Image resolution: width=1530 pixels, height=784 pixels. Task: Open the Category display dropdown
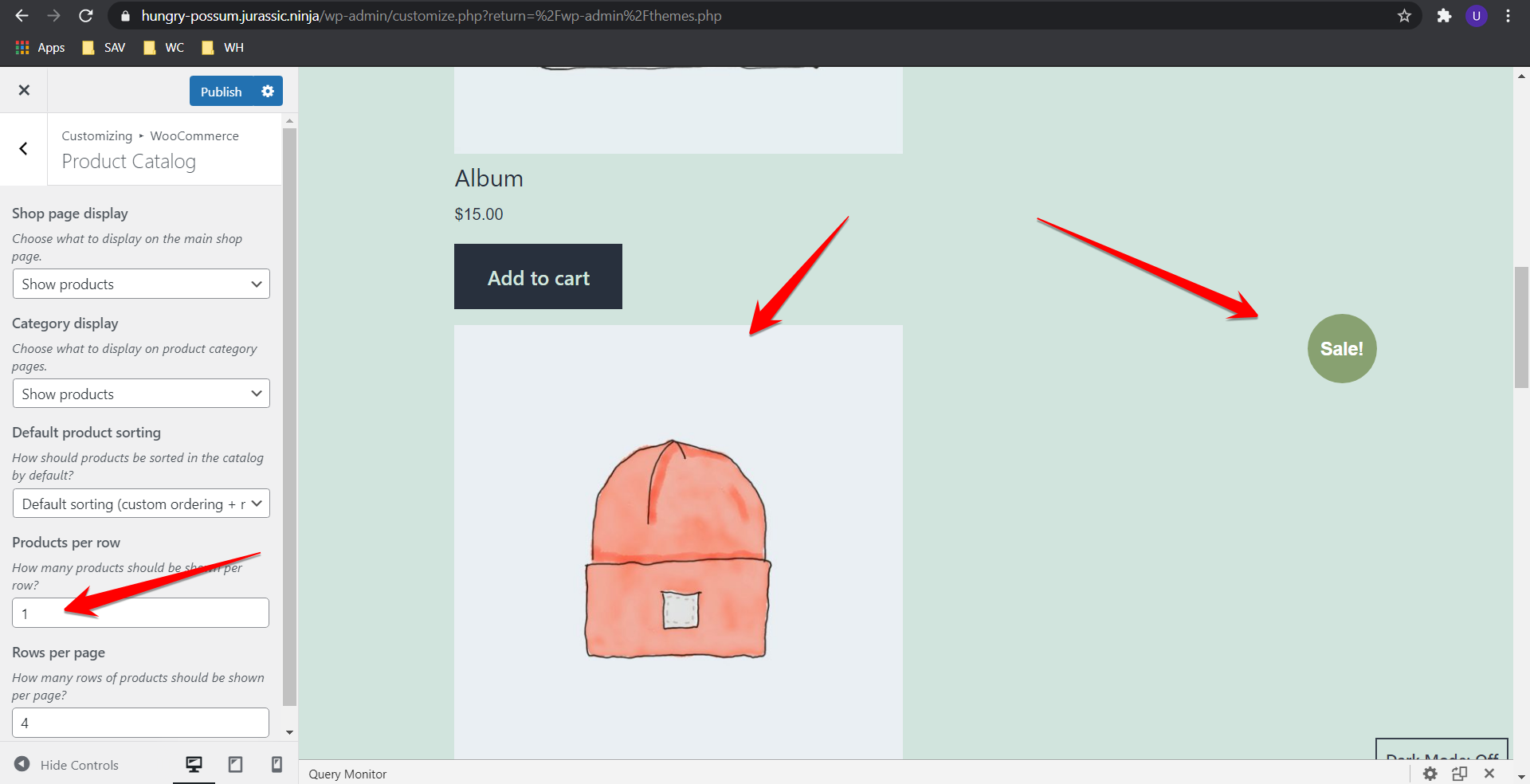point(140,393)
